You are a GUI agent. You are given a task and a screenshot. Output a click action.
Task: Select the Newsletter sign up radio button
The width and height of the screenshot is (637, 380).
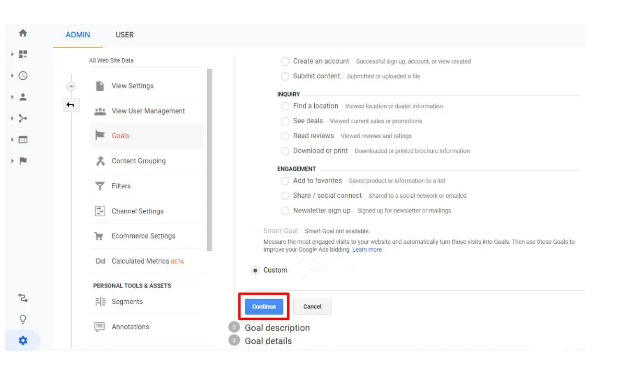click(x=285, y=211)
